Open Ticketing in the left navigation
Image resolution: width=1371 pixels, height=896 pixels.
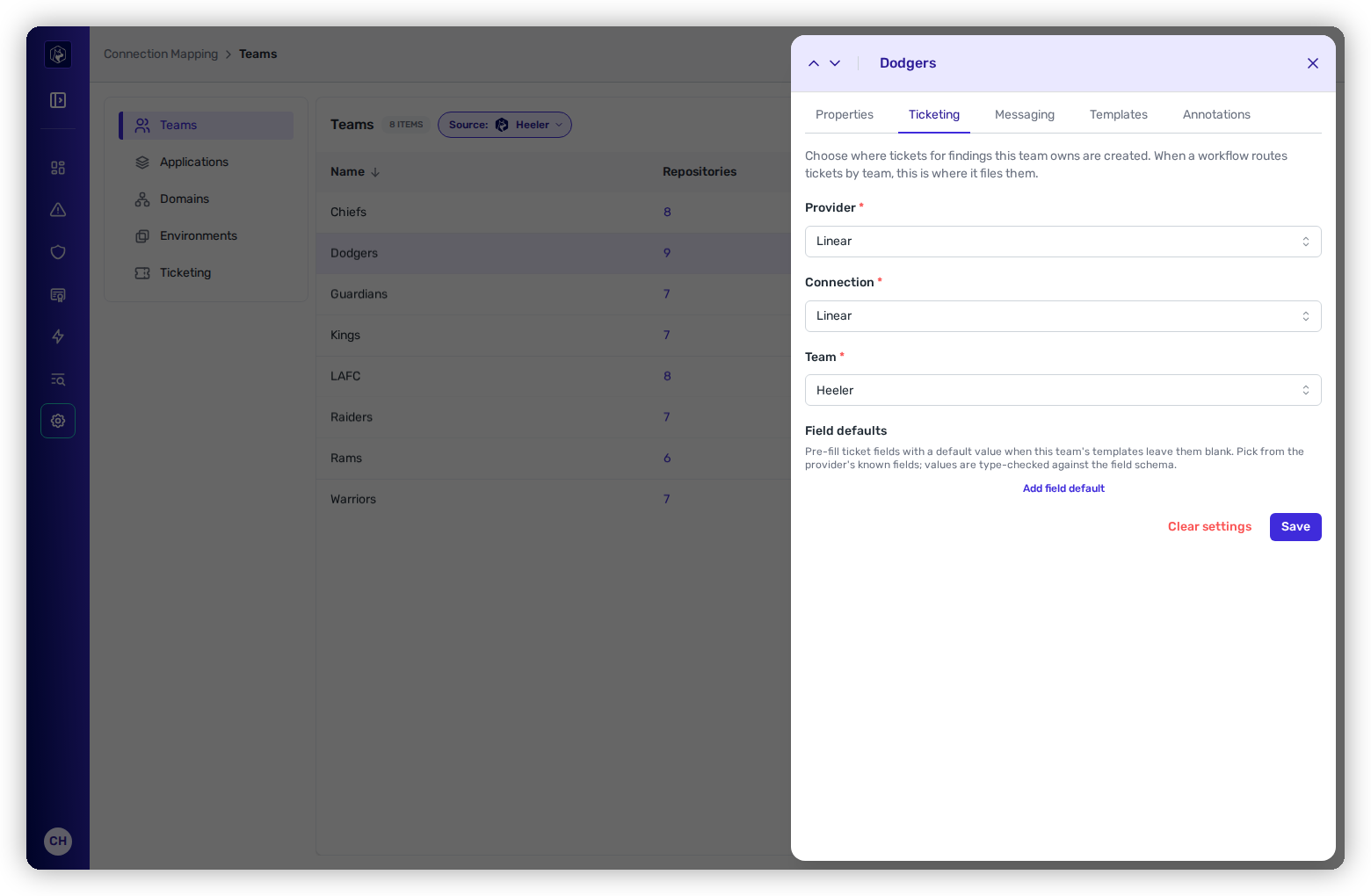pos(207,273)
